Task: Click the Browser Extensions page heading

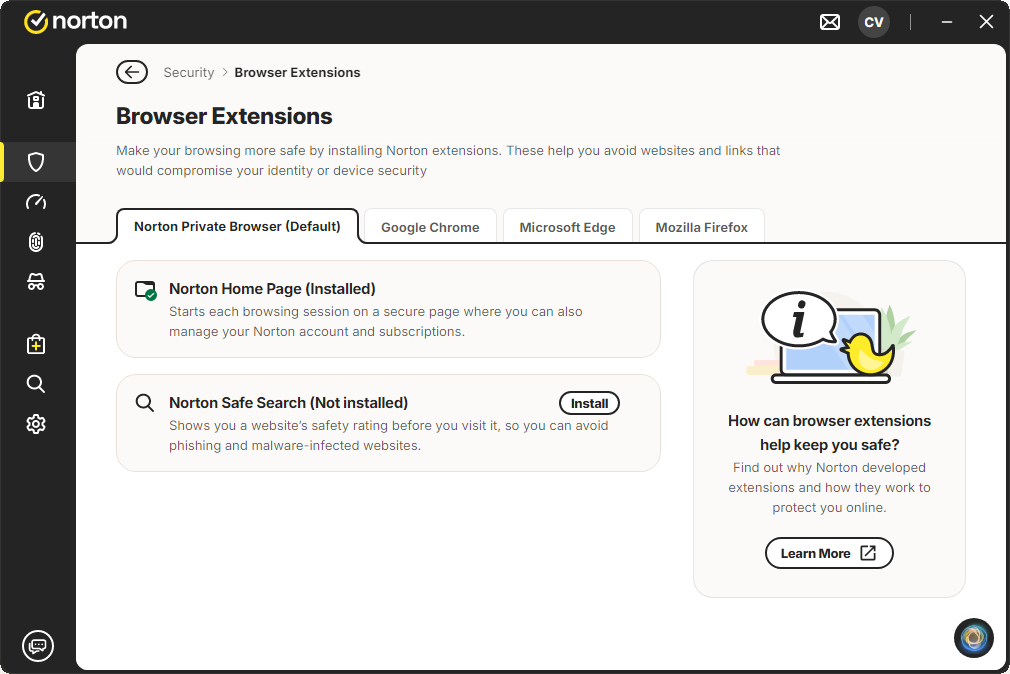Action: (x=224, y=116)
